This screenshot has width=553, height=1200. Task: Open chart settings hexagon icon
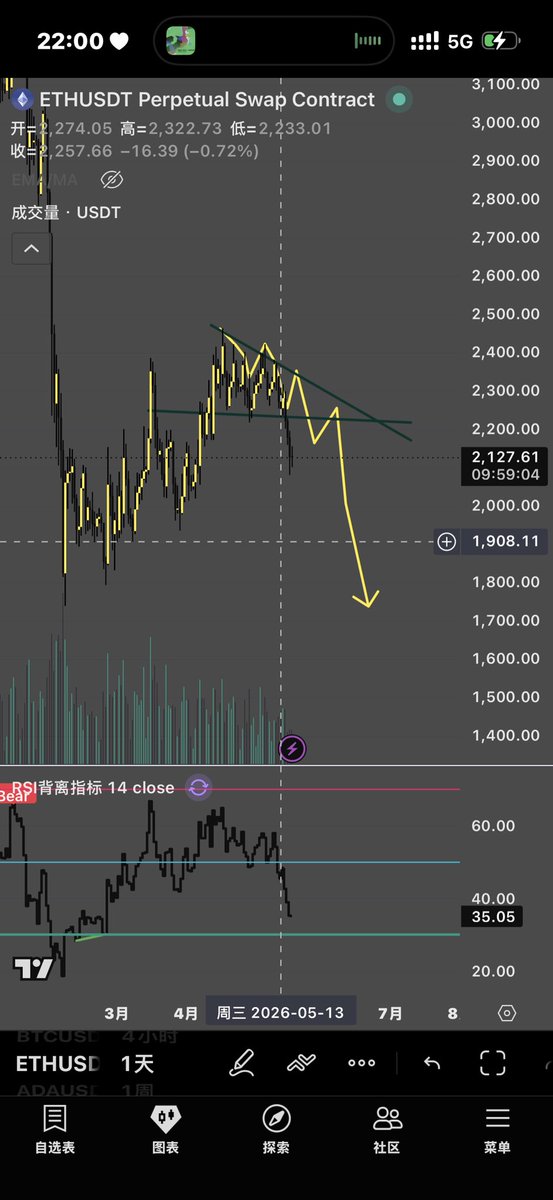pyautogui.click(x=506, y=1013)
